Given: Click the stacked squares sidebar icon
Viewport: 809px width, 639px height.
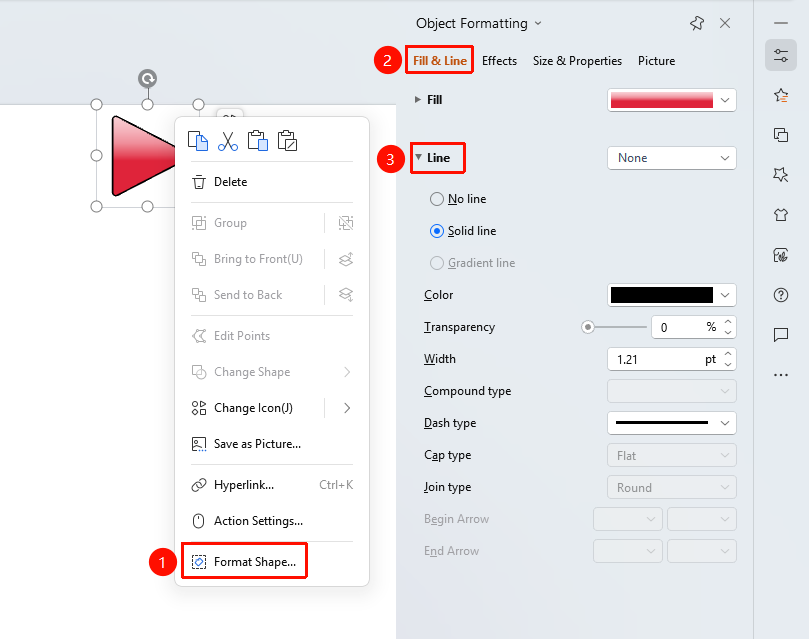Looking at the screenshot, I should 781,135.
